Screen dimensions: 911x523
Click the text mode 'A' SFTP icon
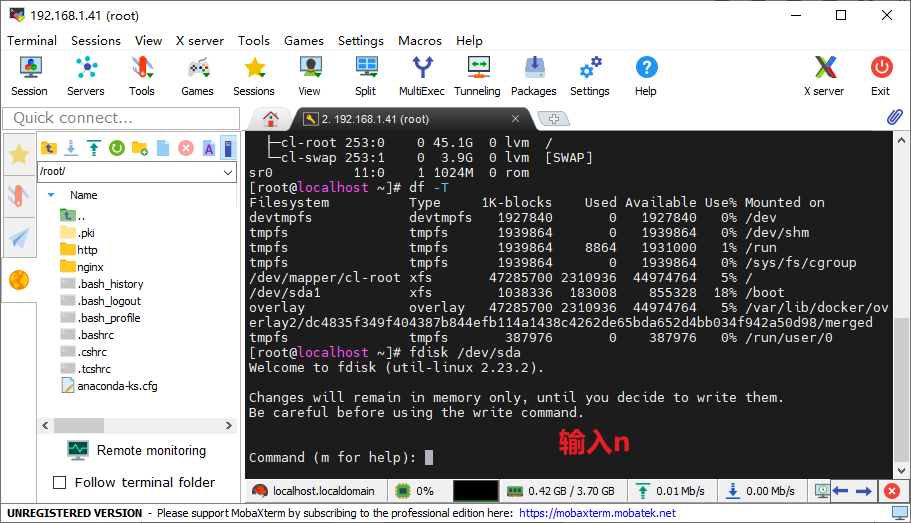pos(209,148)
